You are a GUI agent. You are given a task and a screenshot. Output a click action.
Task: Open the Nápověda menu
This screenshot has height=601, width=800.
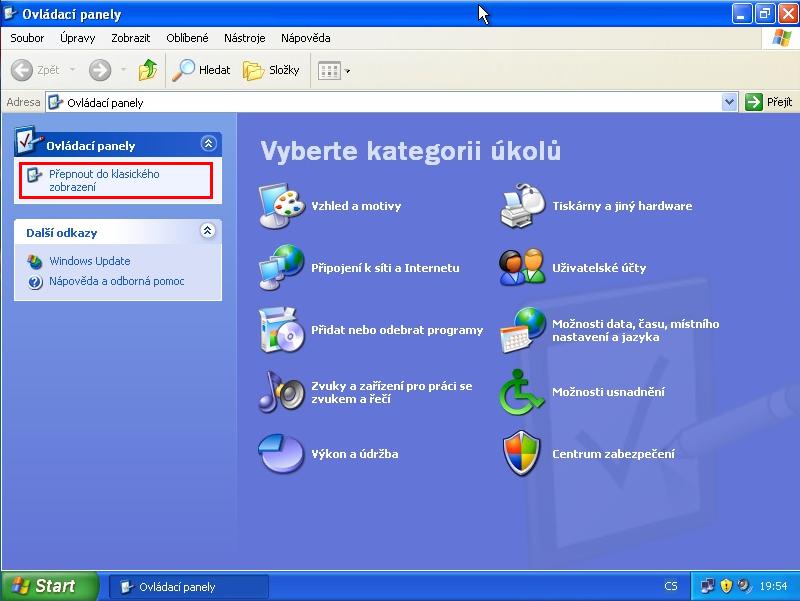[306, 38]
